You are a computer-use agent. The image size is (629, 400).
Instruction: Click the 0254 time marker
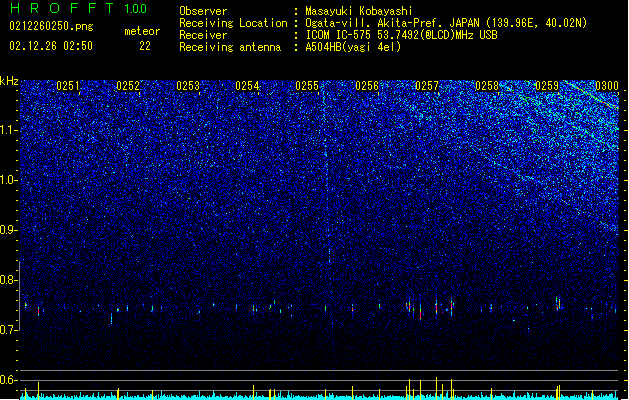[247, 86]
